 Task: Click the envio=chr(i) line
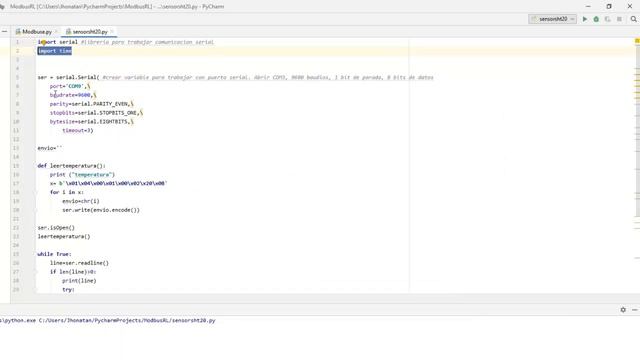coord(81,201)
